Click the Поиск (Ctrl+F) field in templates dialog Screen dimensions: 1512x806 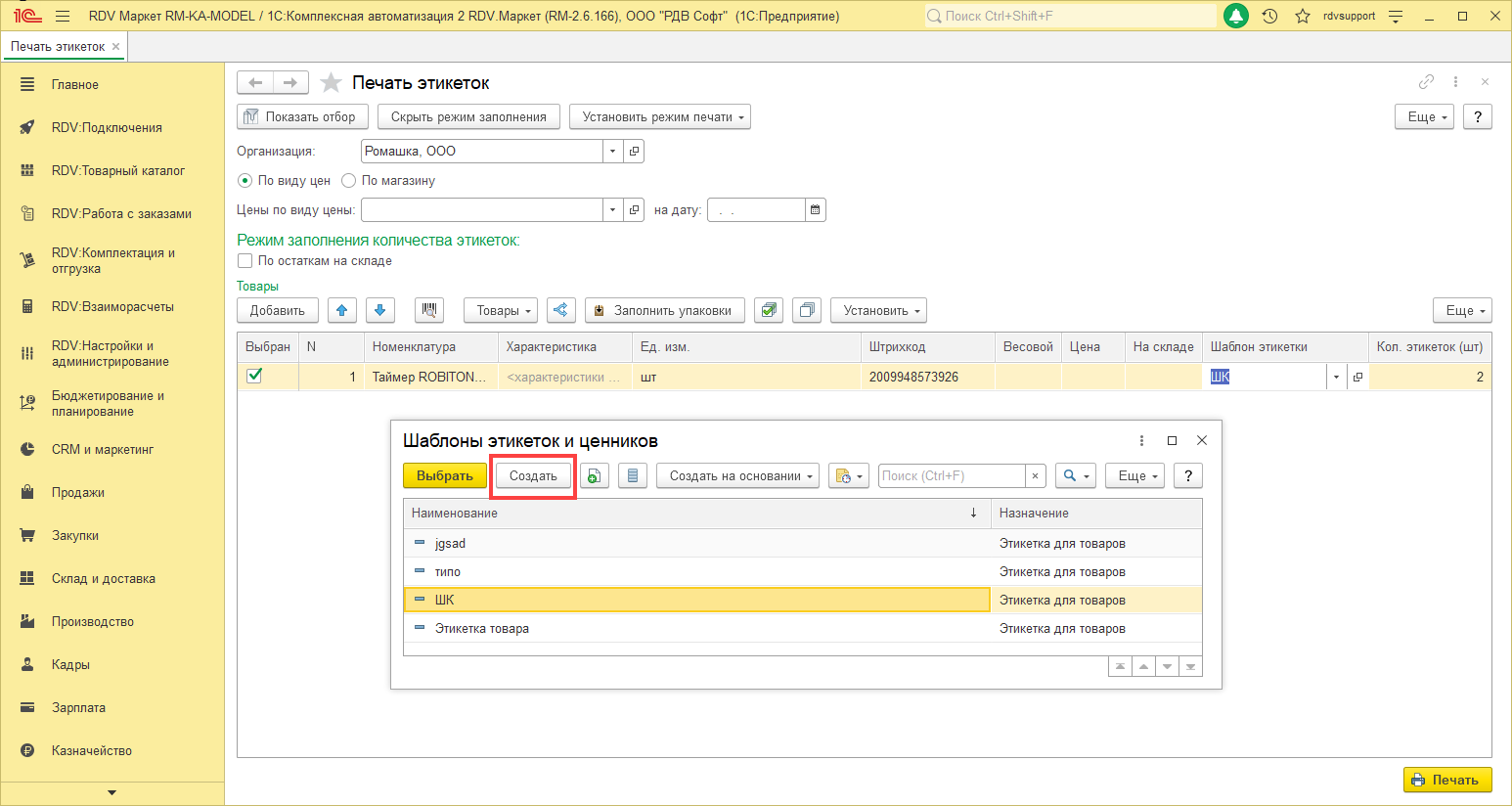coord(951,476)
